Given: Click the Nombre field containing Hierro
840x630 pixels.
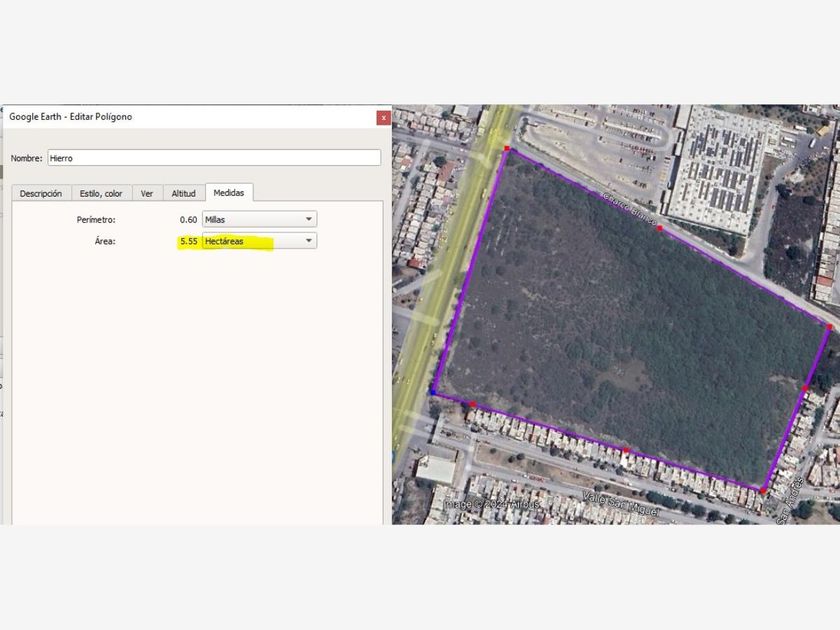Looking at the screenshot, I should [214, 158].
